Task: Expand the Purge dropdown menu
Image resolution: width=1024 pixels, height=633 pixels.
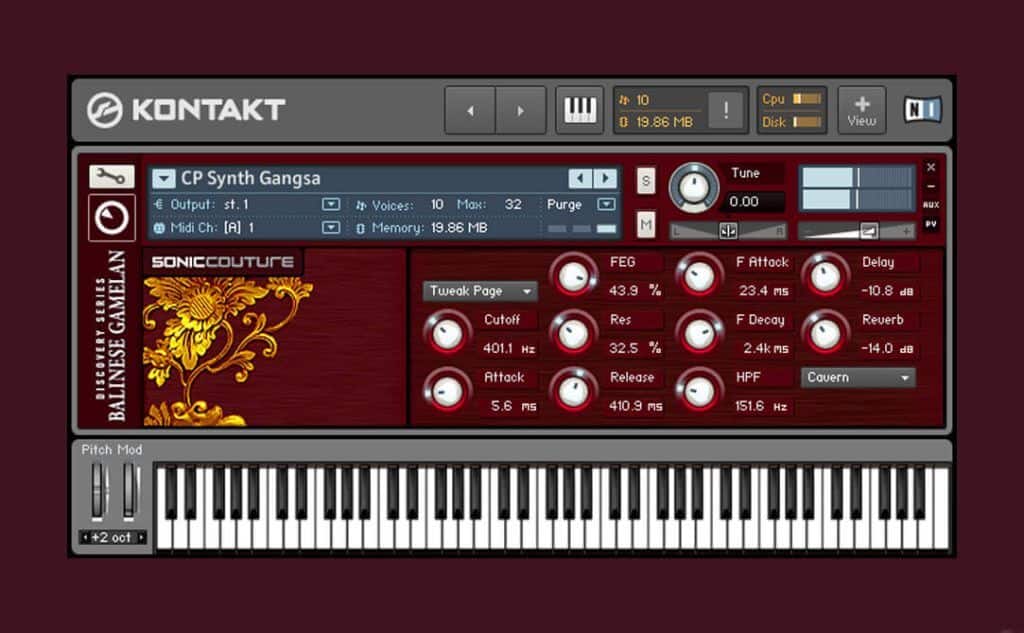Action: (x=605, y=204)
